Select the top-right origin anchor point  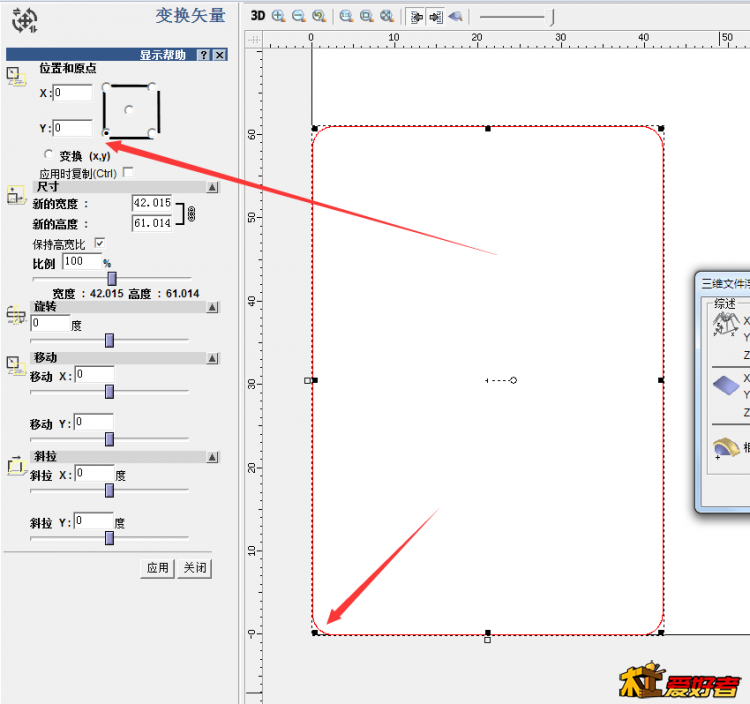click(152, 87)
